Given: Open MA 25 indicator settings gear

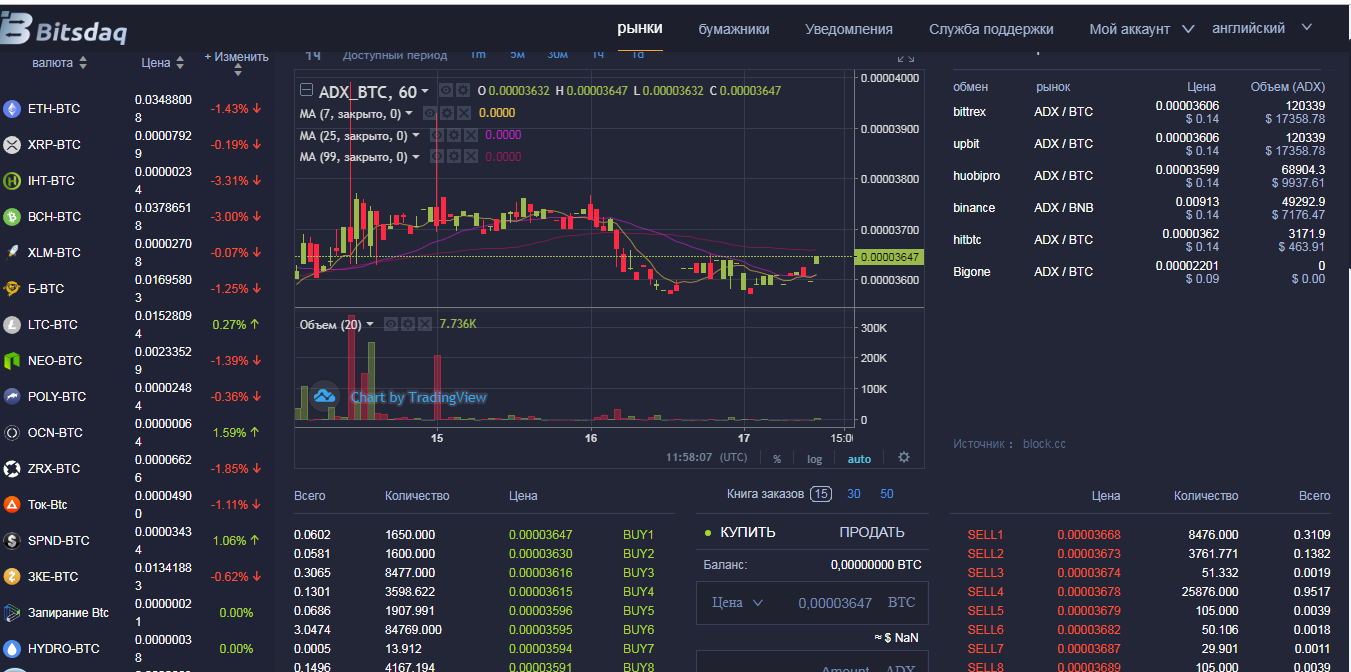Looking at the screenshot, I should pyautogui.click(x=453, y=135).
